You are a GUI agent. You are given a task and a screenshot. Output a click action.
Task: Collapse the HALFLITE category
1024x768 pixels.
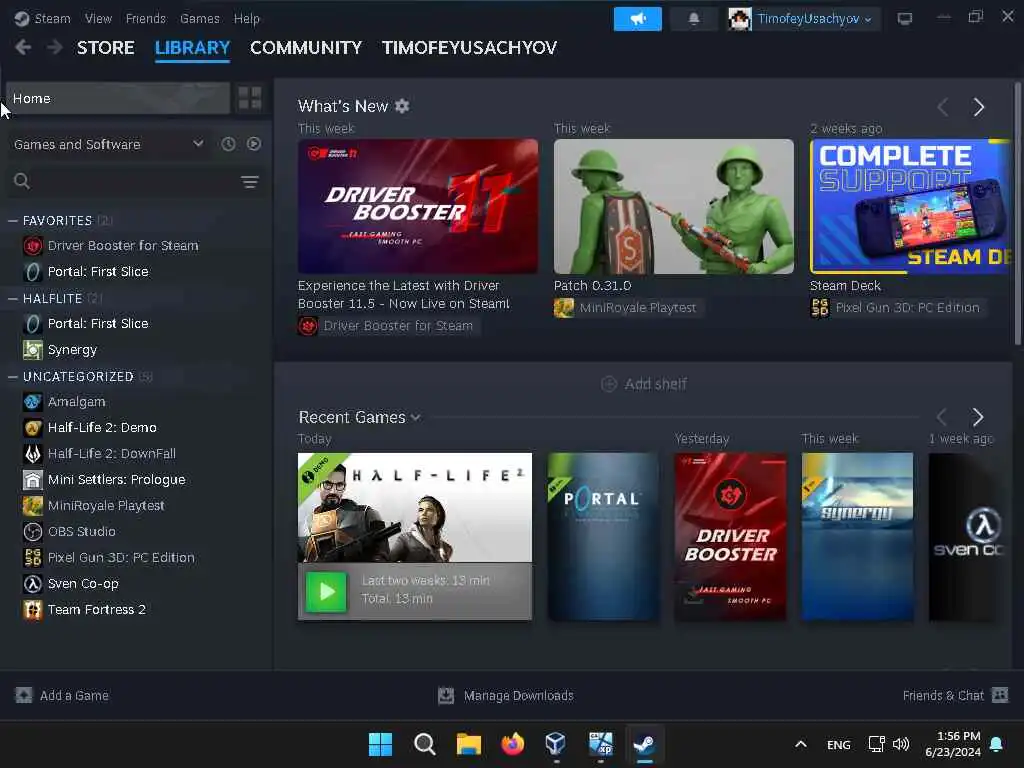(x=12, y=298)
